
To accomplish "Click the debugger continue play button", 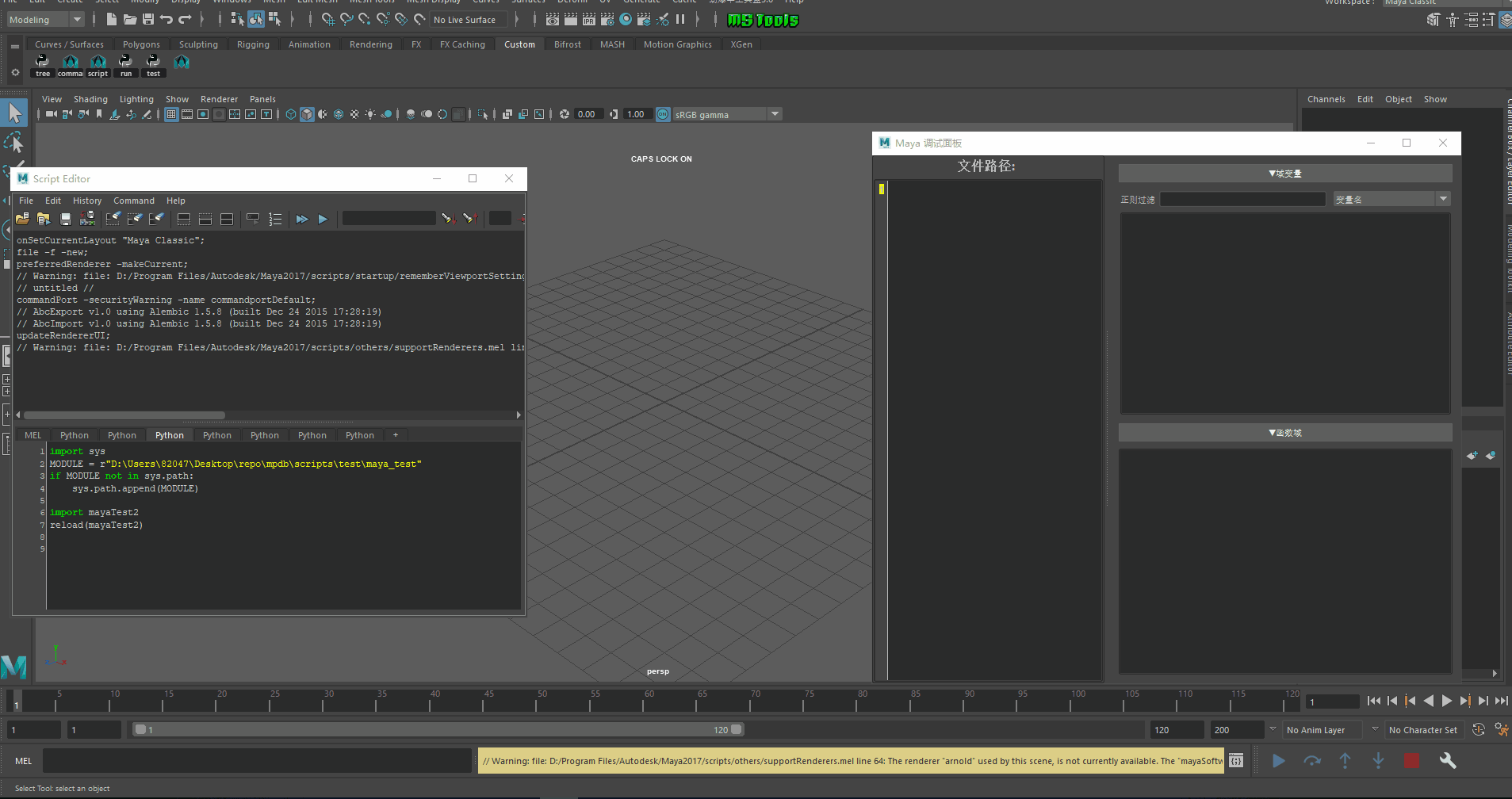I will point(1279,761).
